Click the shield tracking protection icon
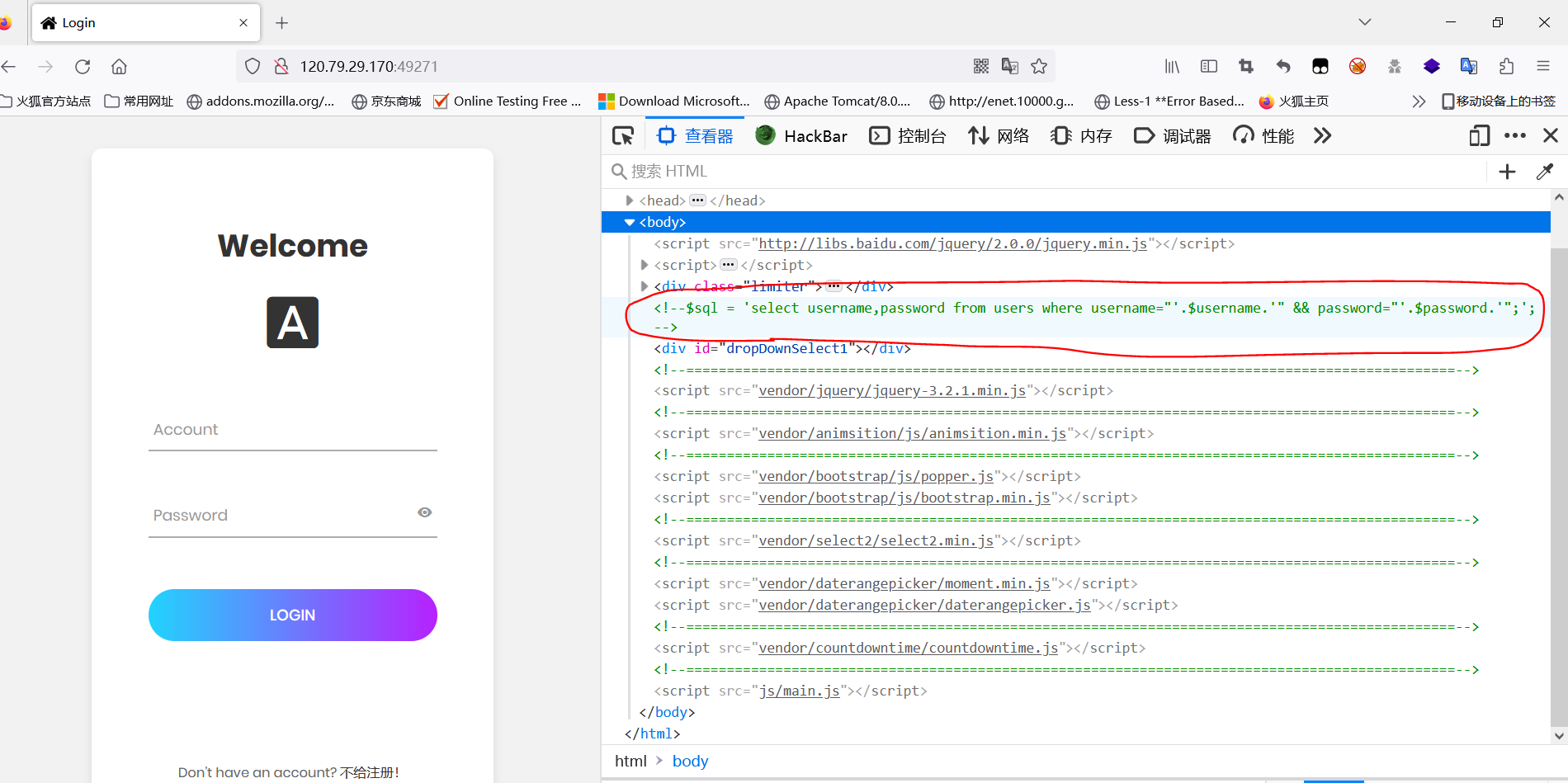 [253, 66]
